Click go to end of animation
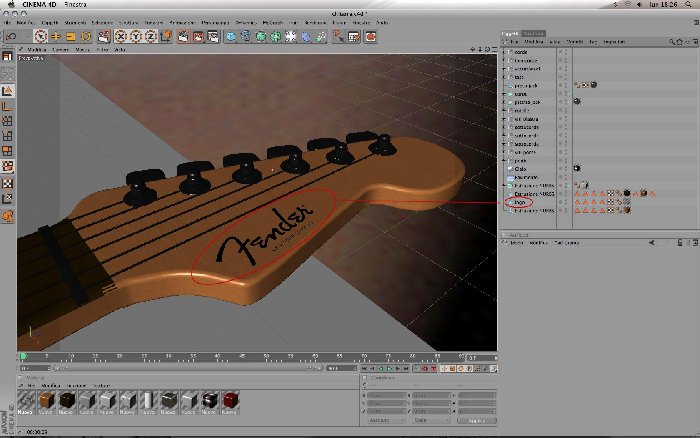 406,368
